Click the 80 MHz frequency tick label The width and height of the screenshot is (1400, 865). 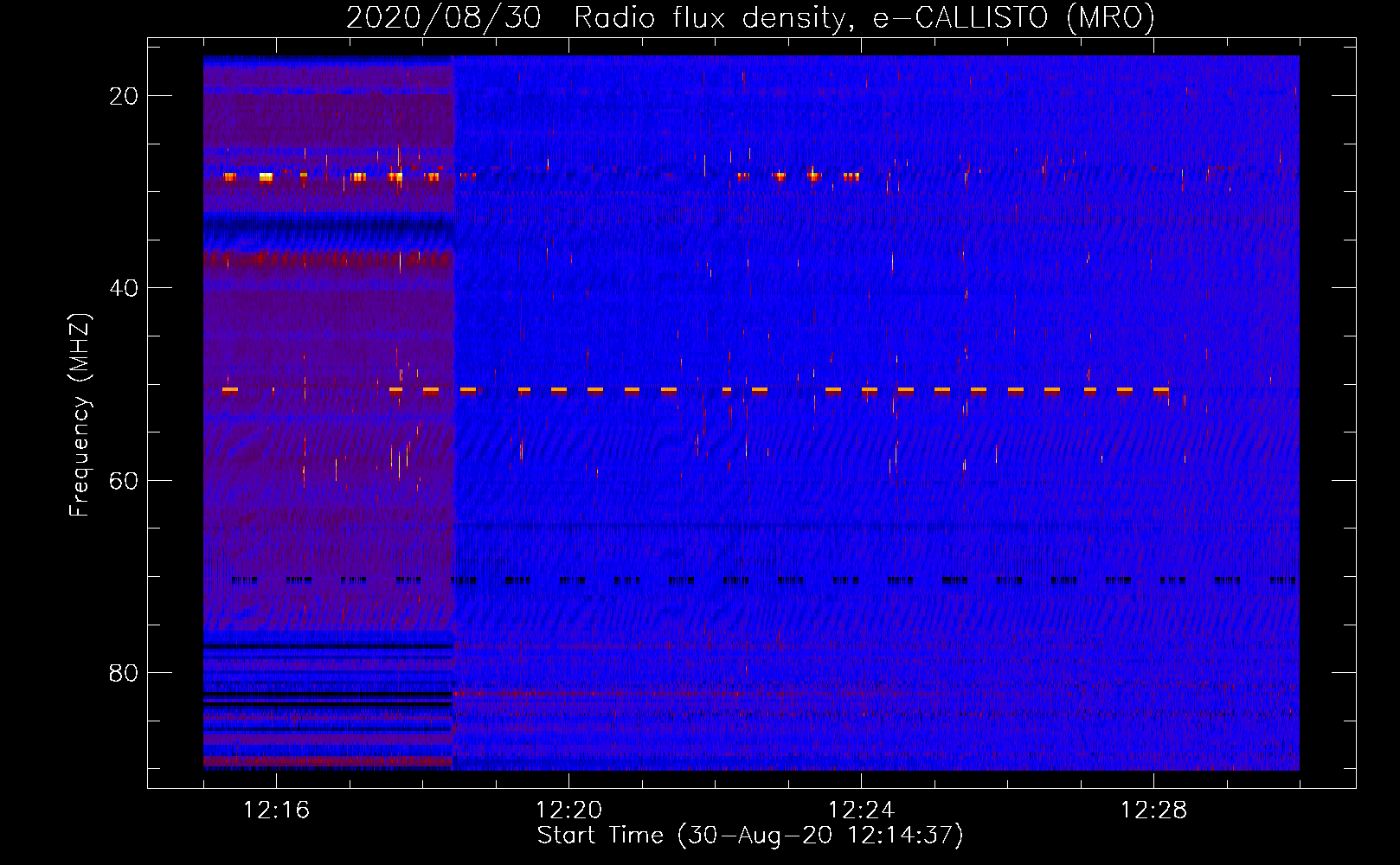click(x=124, y=673)
